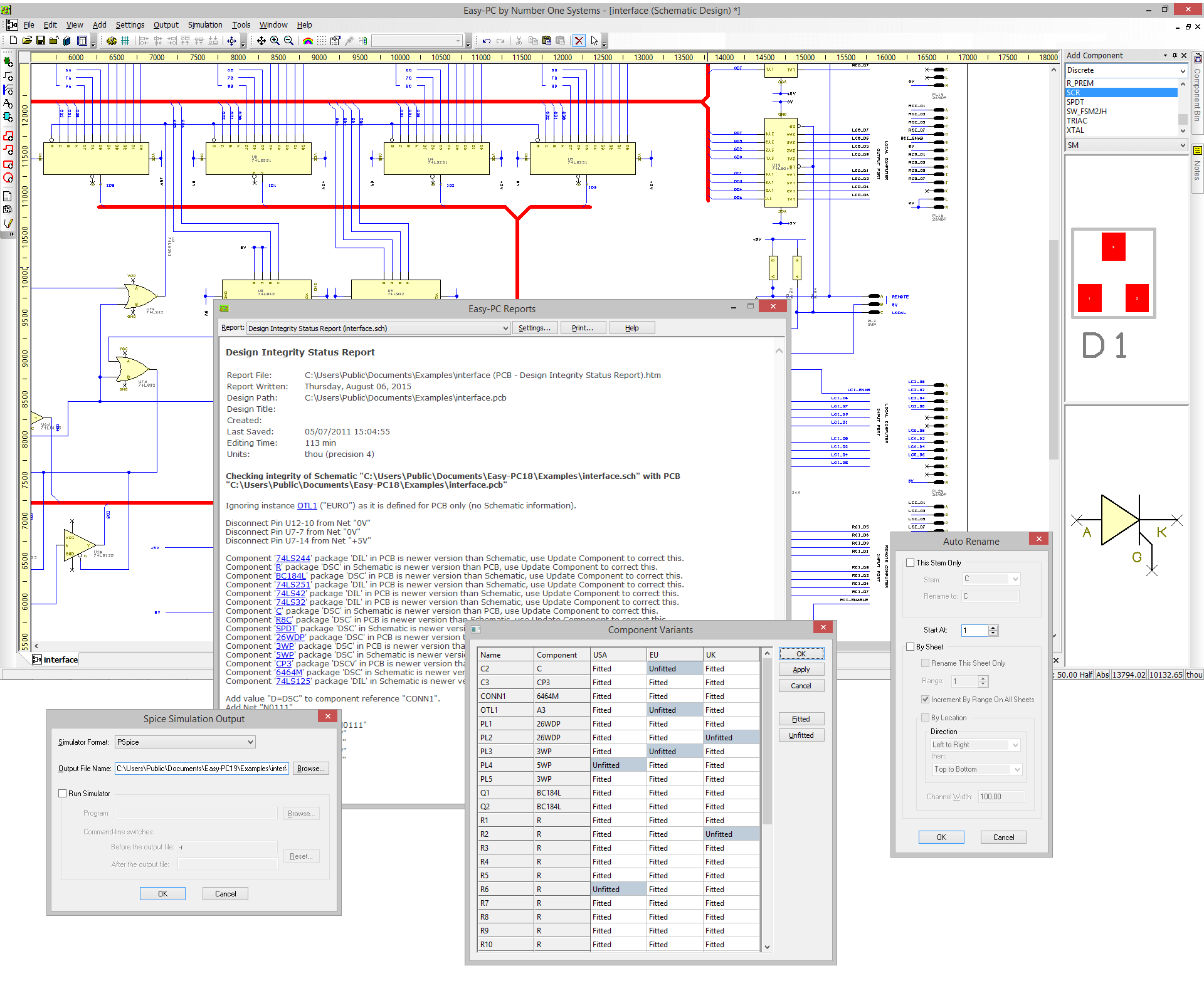The image size is (1204, 1003).
Task: Click the Add Component tool icon
Action: coord(8,62)
